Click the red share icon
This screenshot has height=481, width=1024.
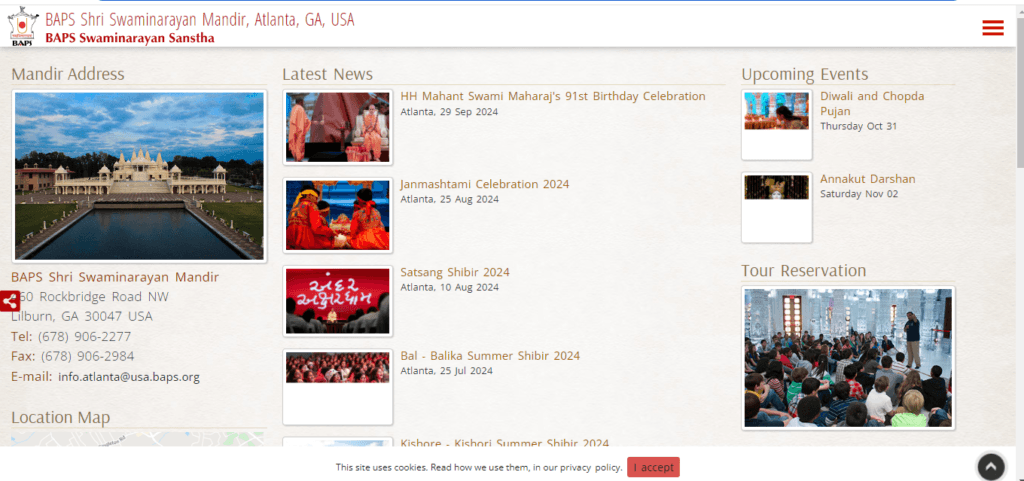point(9,301)
